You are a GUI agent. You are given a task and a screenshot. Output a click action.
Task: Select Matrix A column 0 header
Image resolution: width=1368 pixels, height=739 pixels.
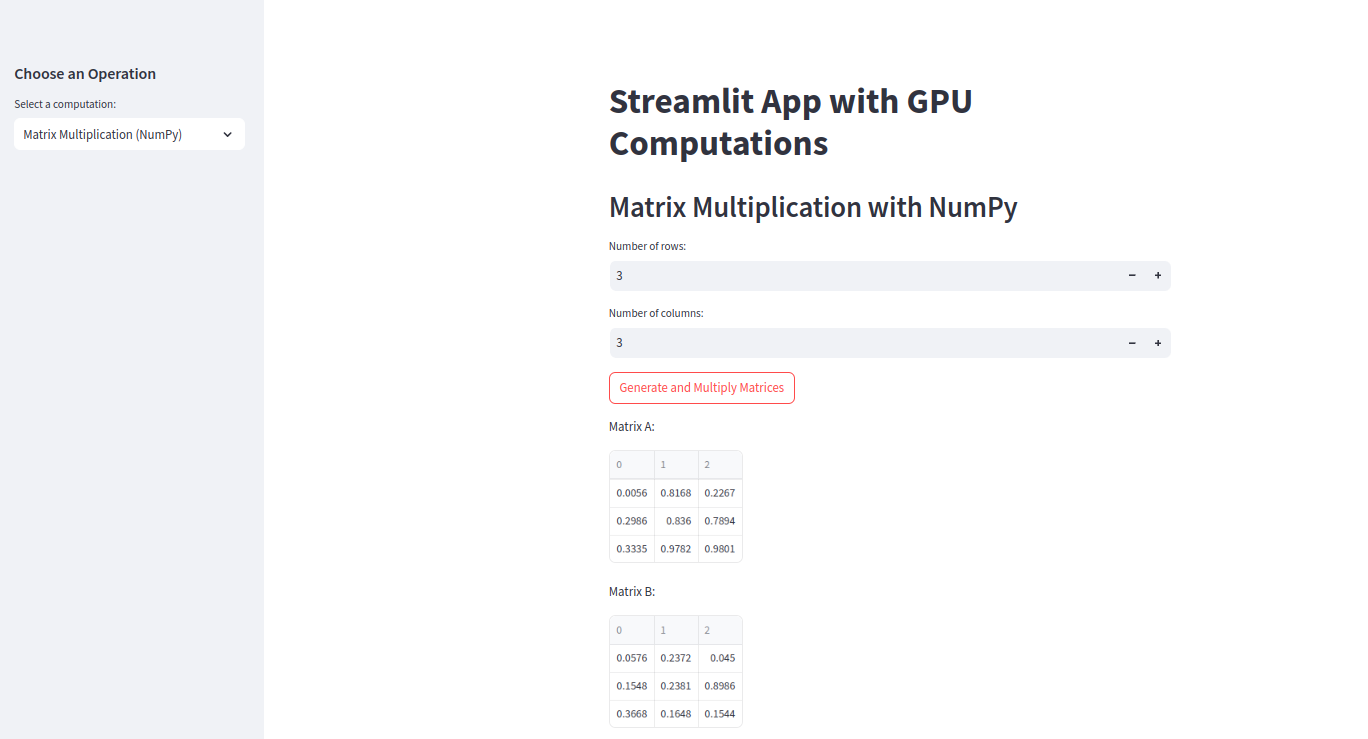(x=632, y=465)
